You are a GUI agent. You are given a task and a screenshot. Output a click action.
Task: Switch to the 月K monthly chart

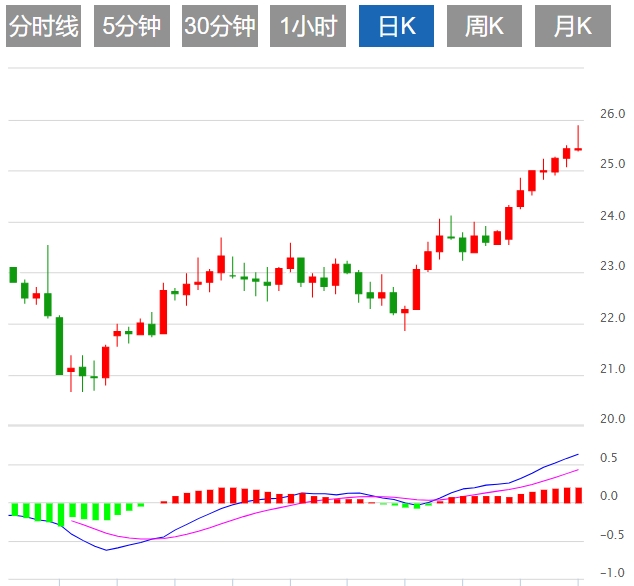click(x=573, y=26)
